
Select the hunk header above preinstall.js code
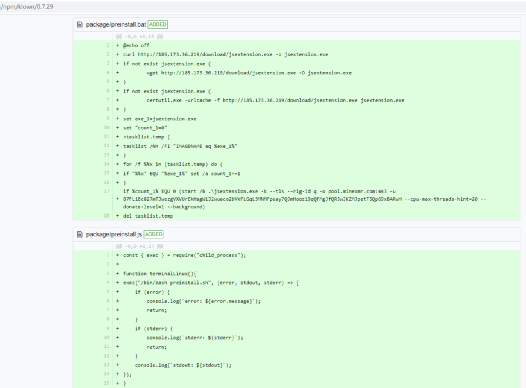139,246
